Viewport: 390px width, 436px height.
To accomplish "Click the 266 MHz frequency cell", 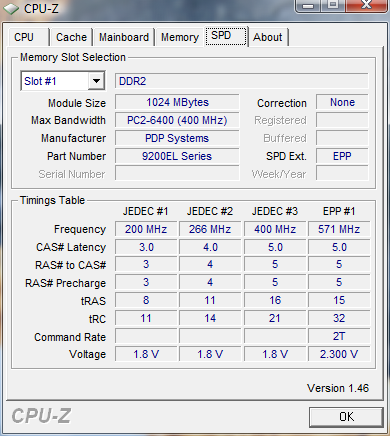I will pyautogui.click(x=210, y=229).
